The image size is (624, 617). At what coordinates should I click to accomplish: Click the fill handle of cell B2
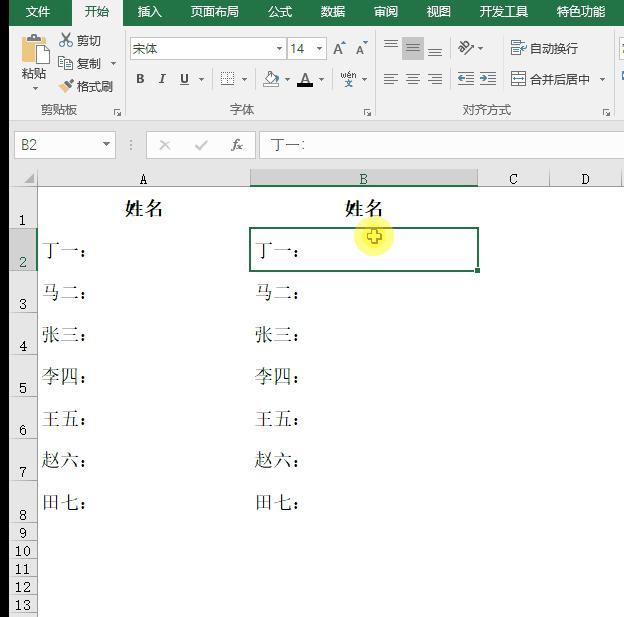pos(478,271)
